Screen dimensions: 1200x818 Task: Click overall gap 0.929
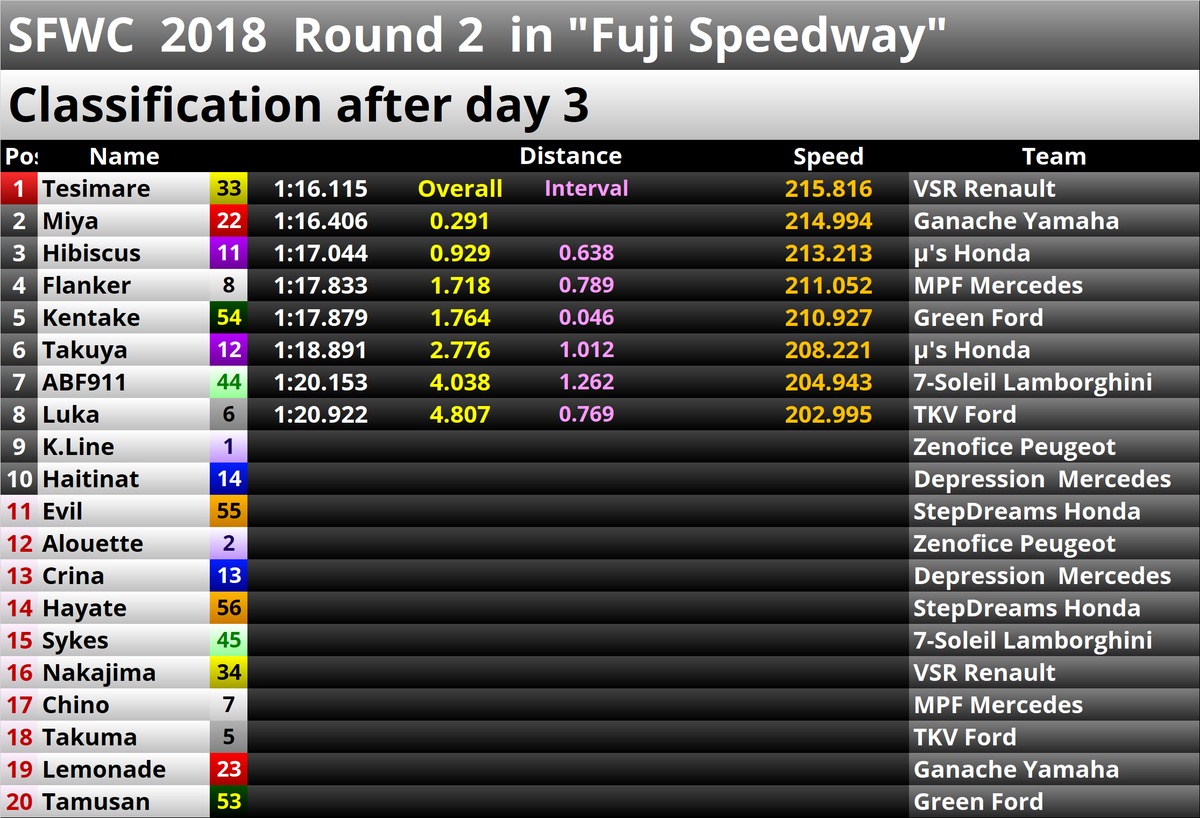(x=460, y=253)
